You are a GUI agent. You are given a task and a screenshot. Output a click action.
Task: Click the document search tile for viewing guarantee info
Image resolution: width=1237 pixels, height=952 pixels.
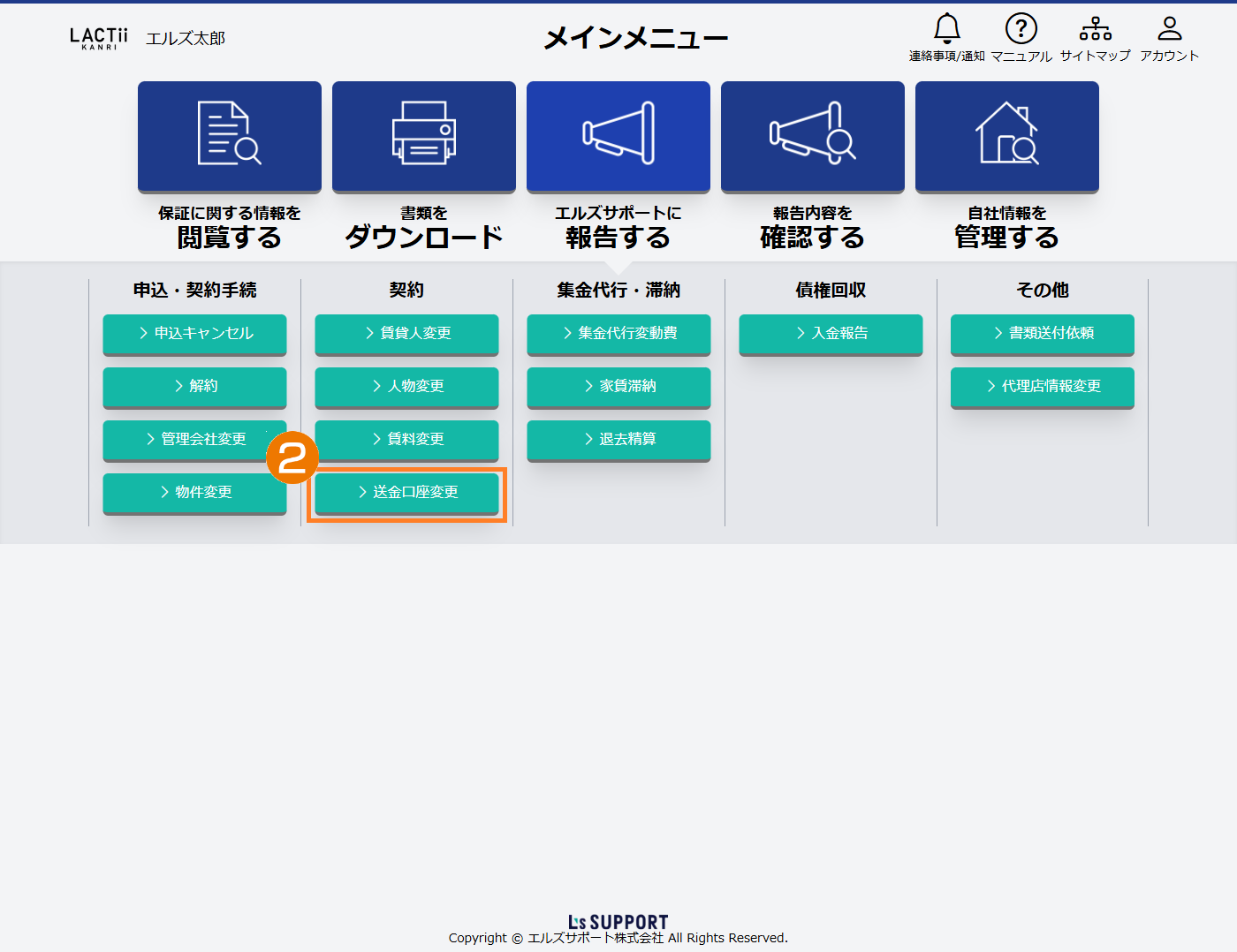click(230, 136)
